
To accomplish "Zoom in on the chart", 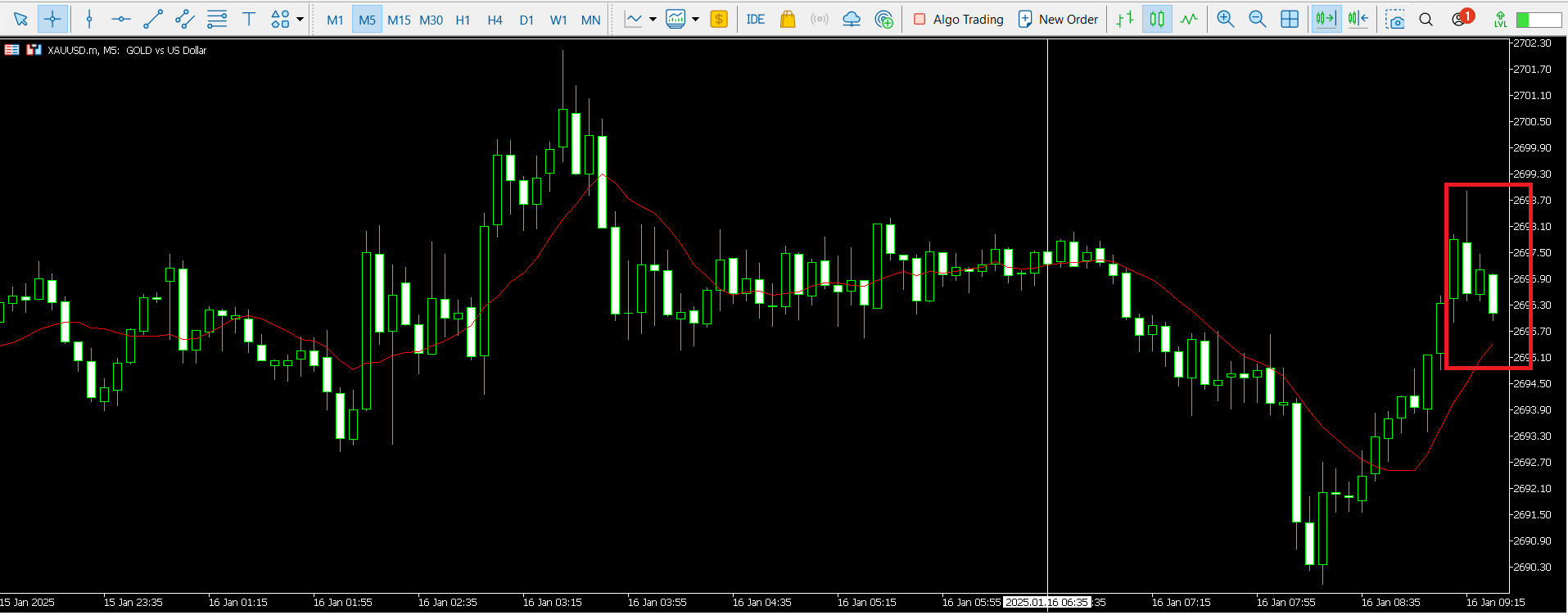I will pos(1225,19).
